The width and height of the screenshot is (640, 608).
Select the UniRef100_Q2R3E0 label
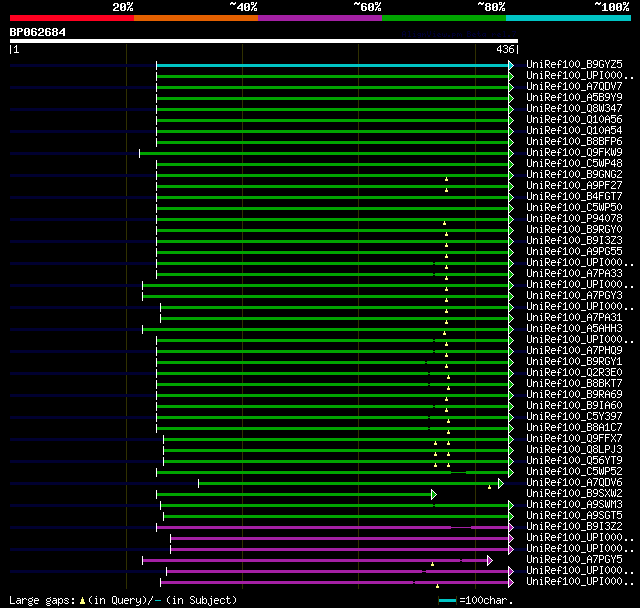(x=574, y=373)
